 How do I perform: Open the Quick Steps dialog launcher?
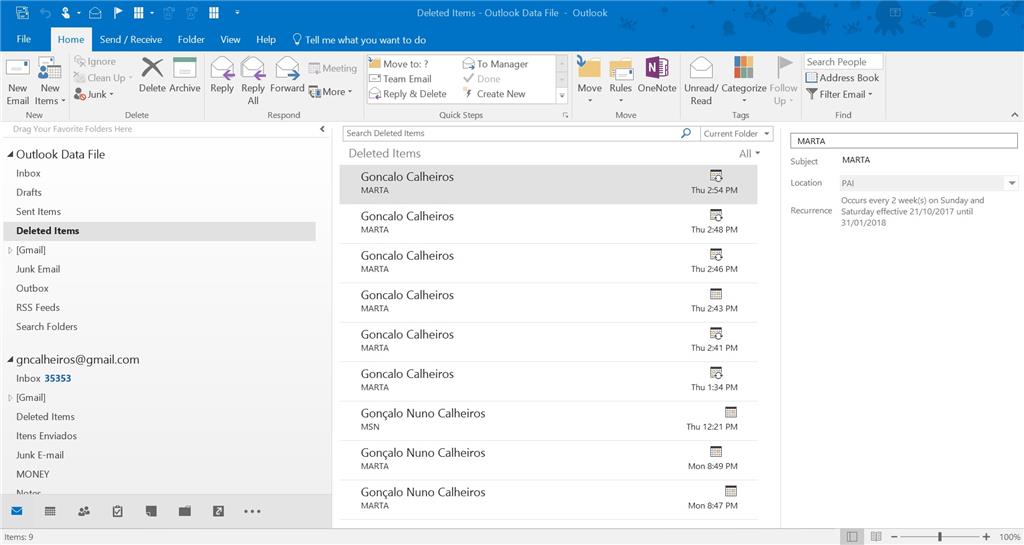pos(566,115)
